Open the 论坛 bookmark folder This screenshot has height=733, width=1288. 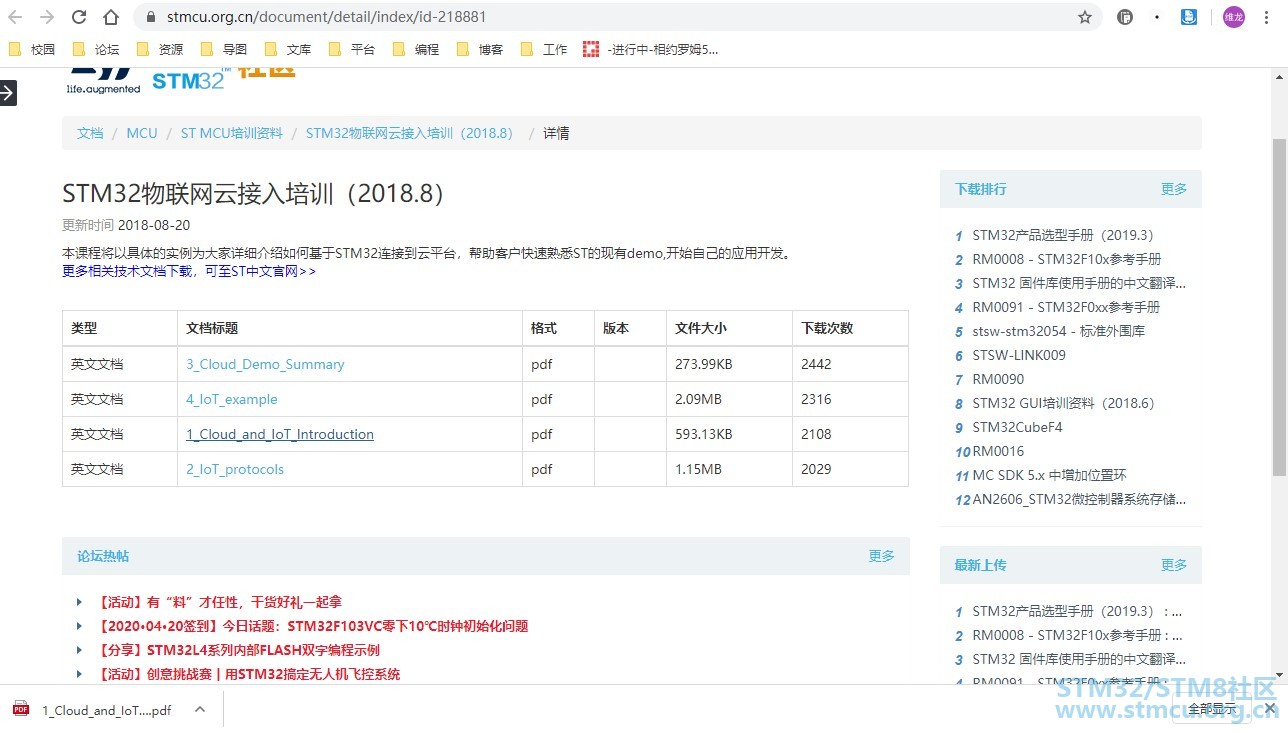pyautogui.click(x=96, y=49)
